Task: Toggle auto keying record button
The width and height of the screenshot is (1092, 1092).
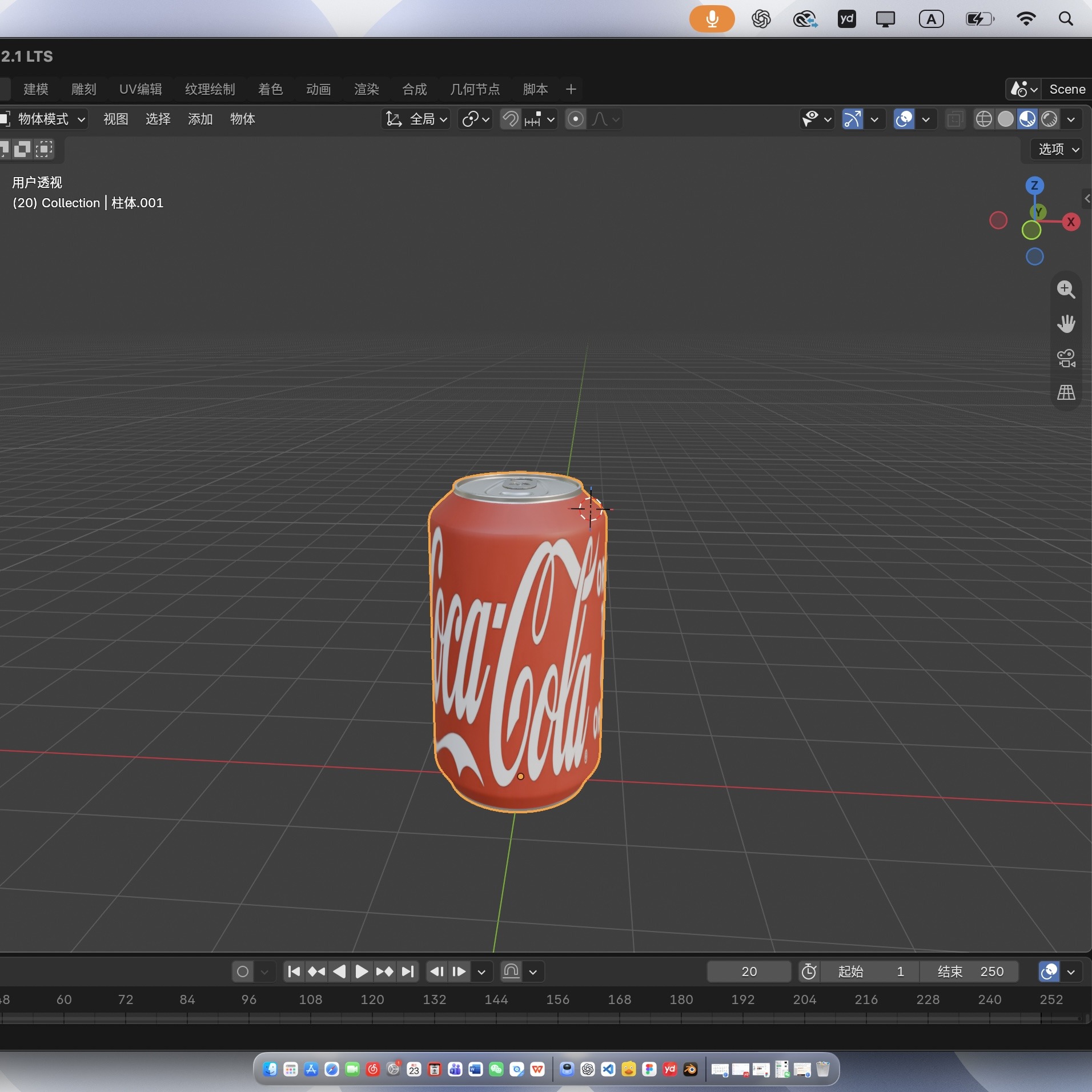Action: [243, 971]
